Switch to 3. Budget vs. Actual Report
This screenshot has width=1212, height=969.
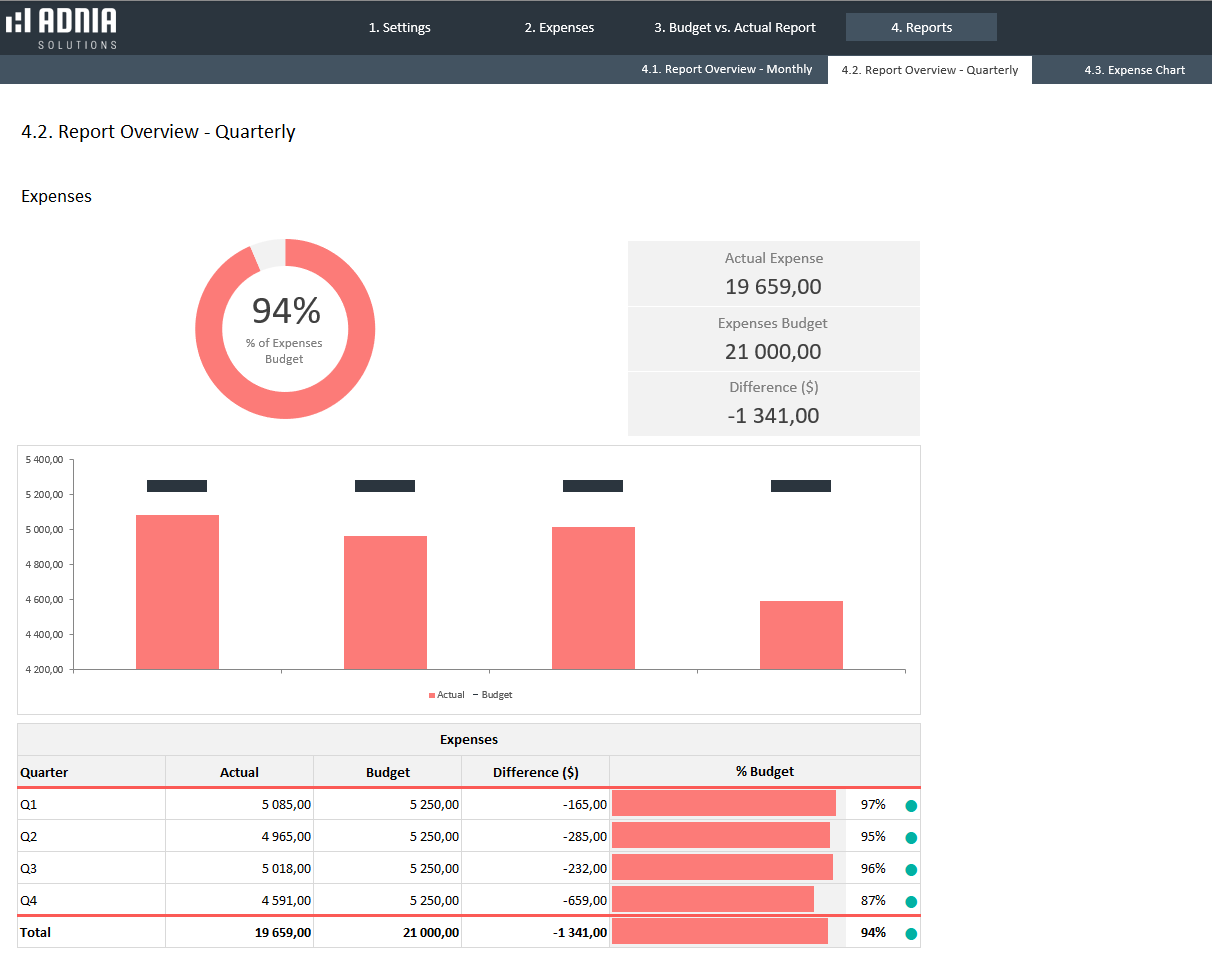click(735, 28)
